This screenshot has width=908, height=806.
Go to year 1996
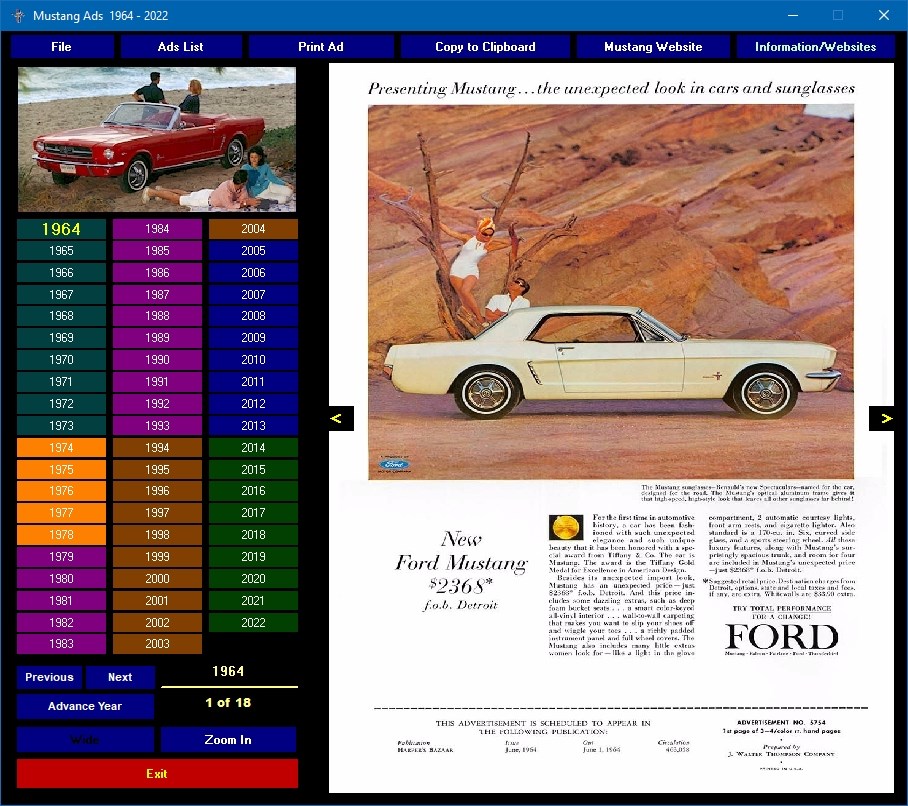[x=158, y=491]
